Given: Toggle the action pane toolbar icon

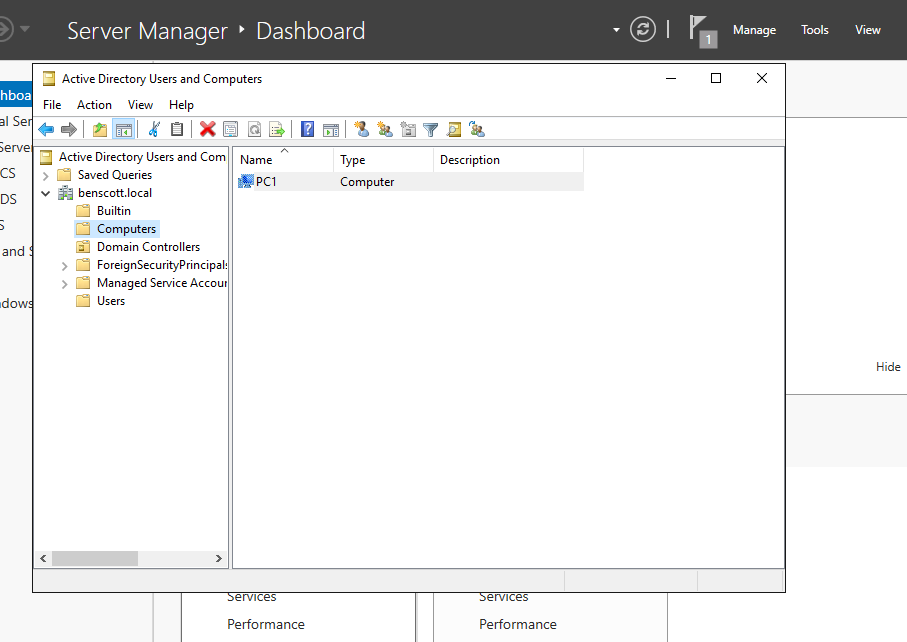Looking at the screenshot, I should point(331,130).
